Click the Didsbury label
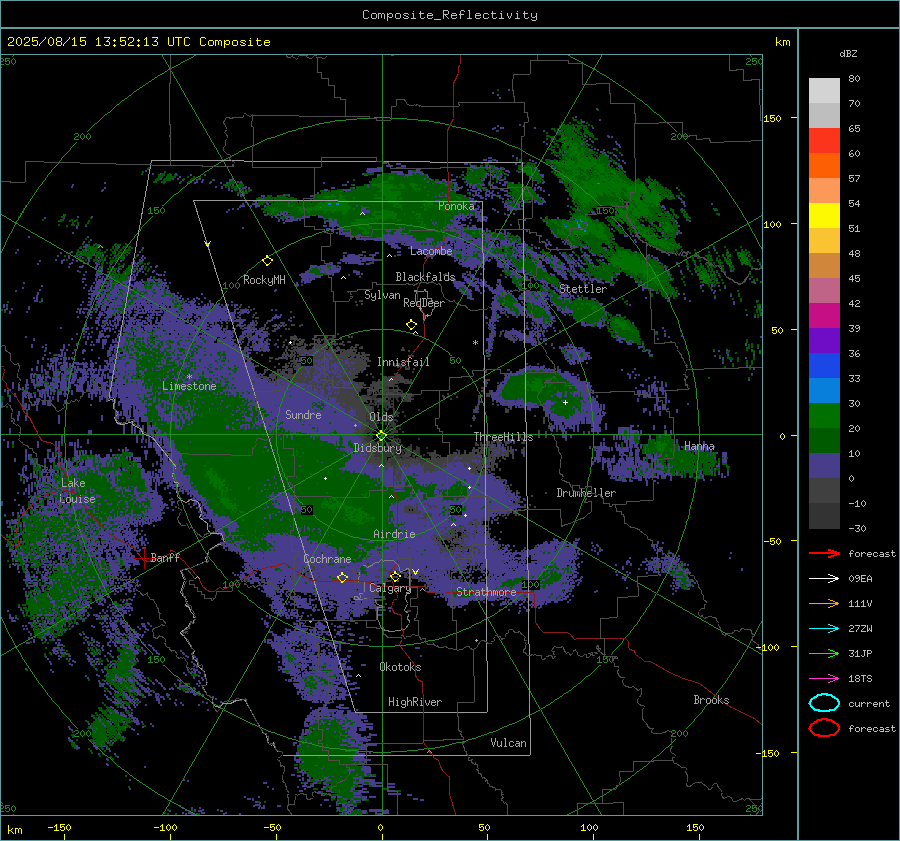This screenshot has height=841, width=900. pos(377,448)
